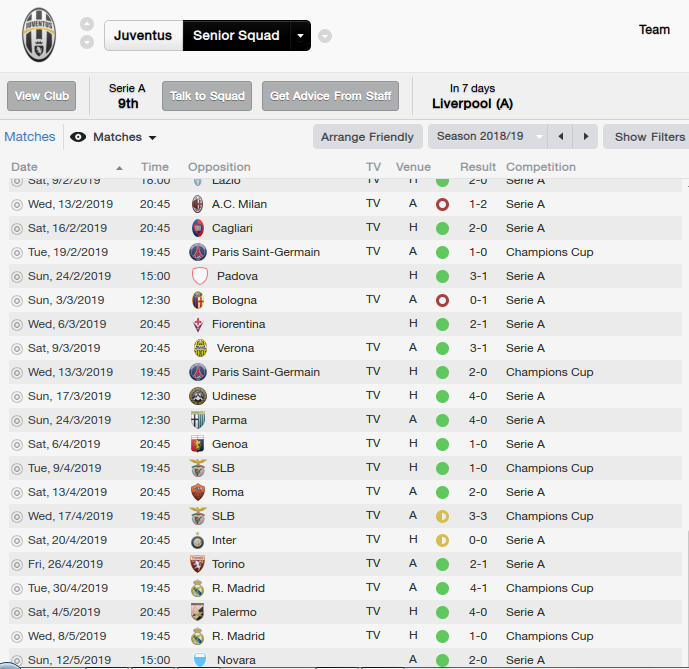The width and height of the screenshot is (689, 669).
Task: Click the Roma club badge
Action: pyautogui.click(x=198, y=492)
